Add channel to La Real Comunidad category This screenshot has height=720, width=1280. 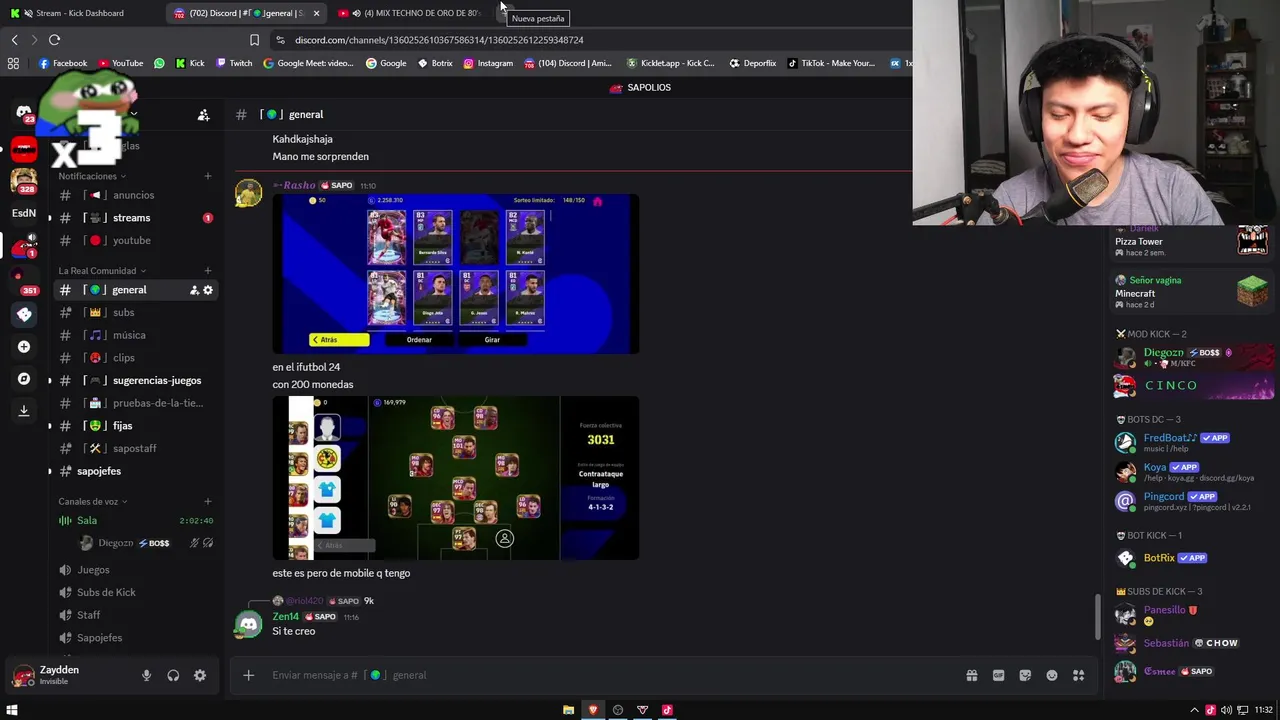pyautogui.click(x=208, y=271)
